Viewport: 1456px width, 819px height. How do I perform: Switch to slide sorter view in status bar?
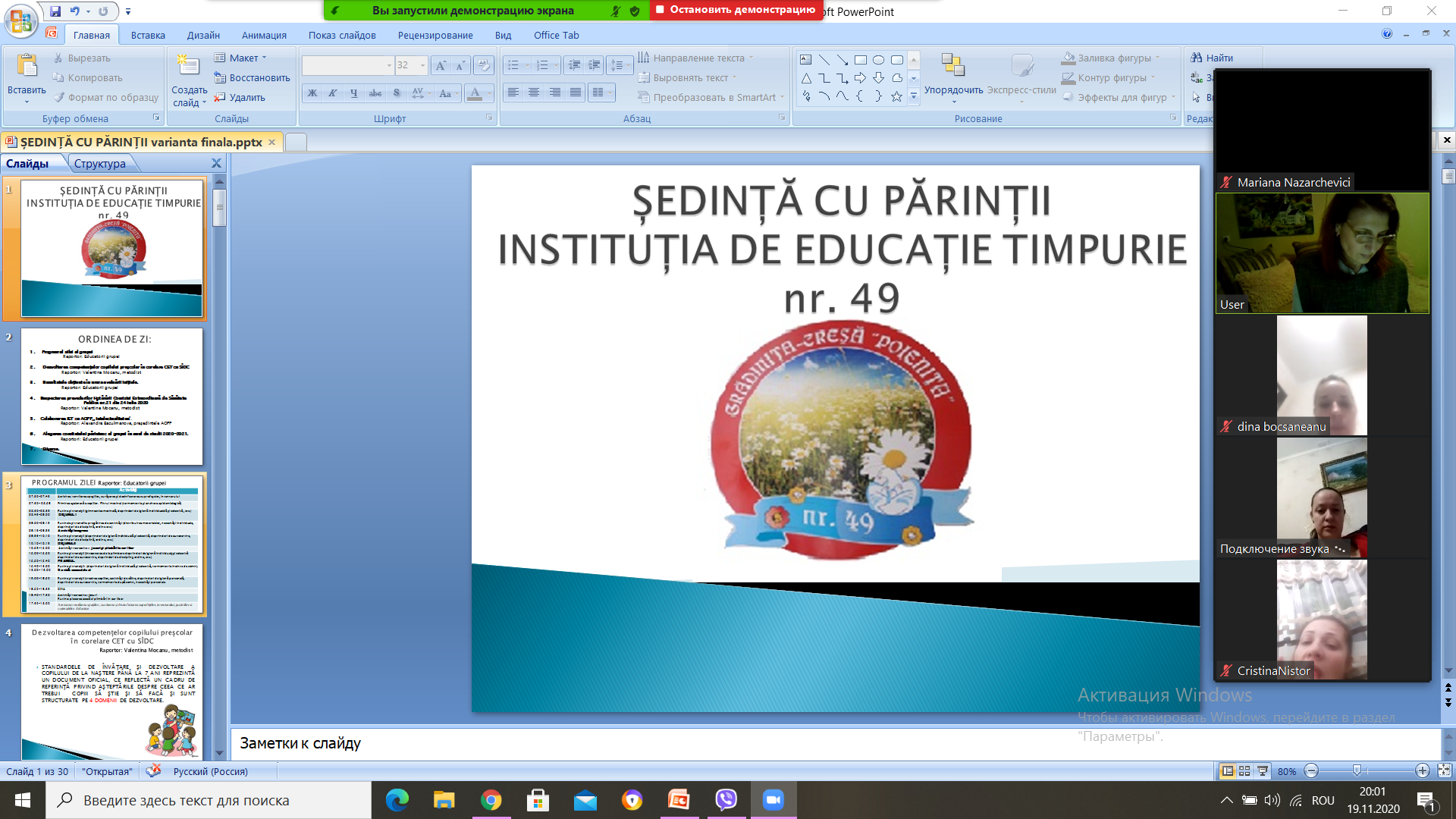point(1244,771)
